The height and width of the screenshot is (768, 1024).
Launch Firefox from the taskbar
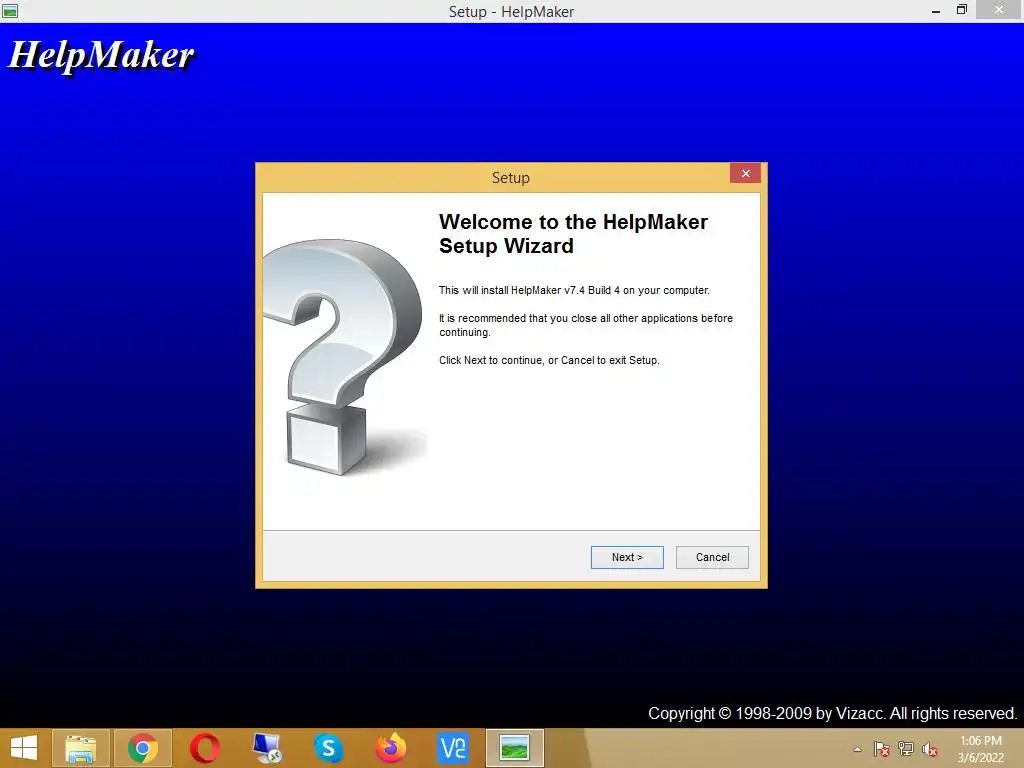tap(391, 748)
